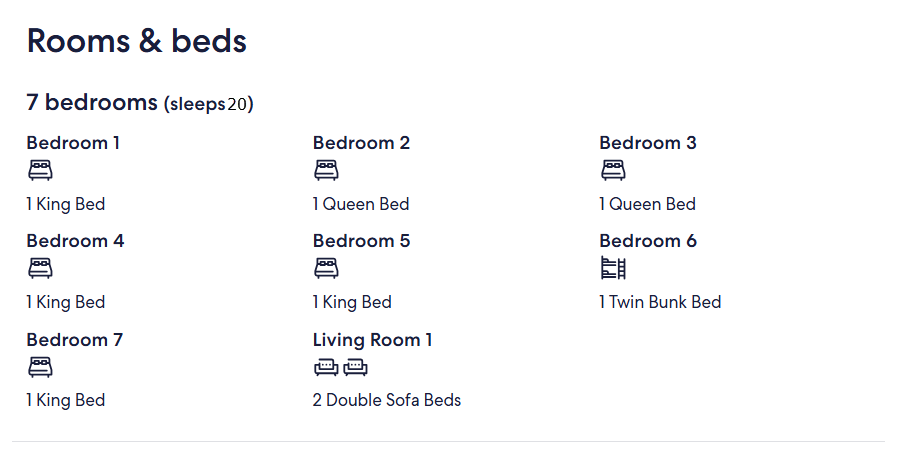Click the 7 bedrooms subheading
The height and width of the screenshot is (456, 920).
(x=92, y=103)
